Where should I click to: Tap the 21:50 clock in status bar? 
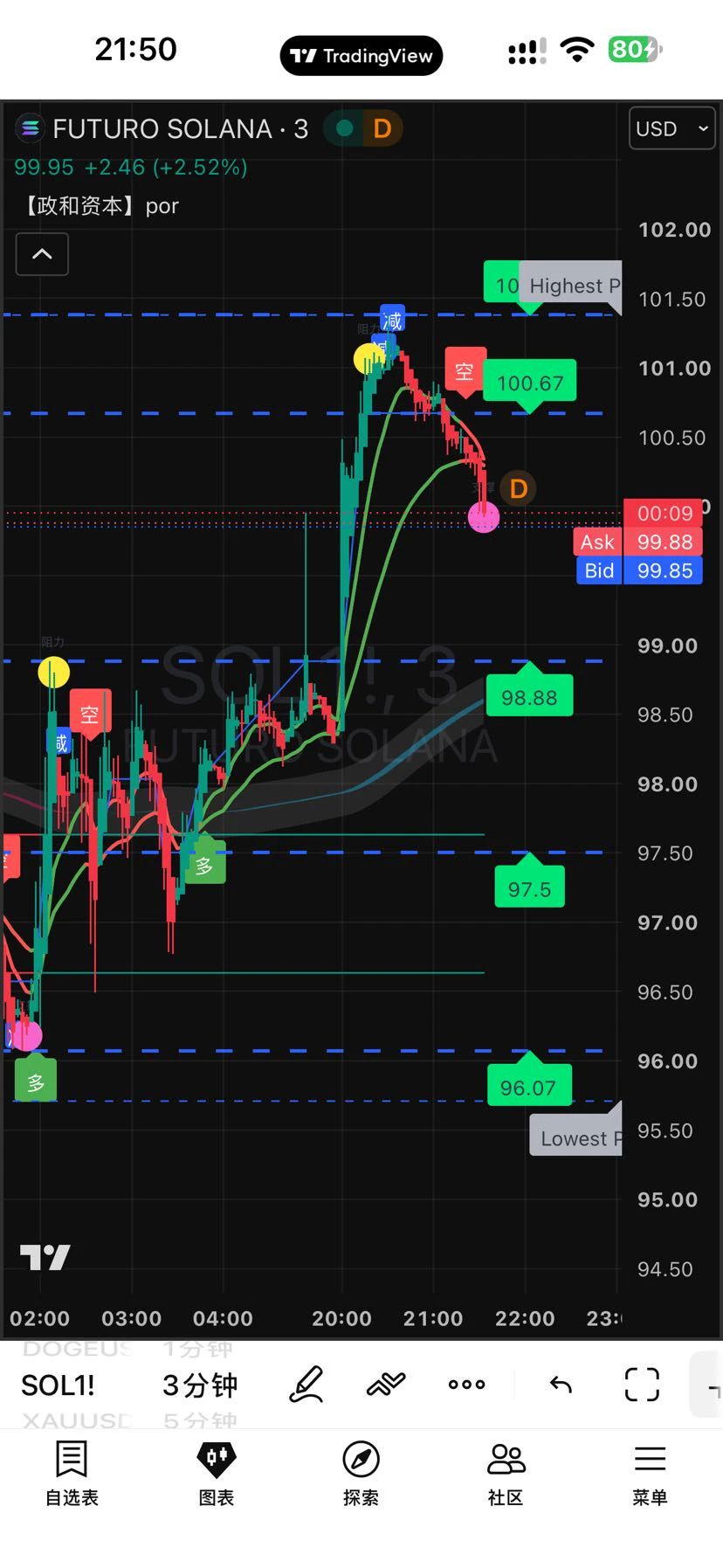coord(135,50)
